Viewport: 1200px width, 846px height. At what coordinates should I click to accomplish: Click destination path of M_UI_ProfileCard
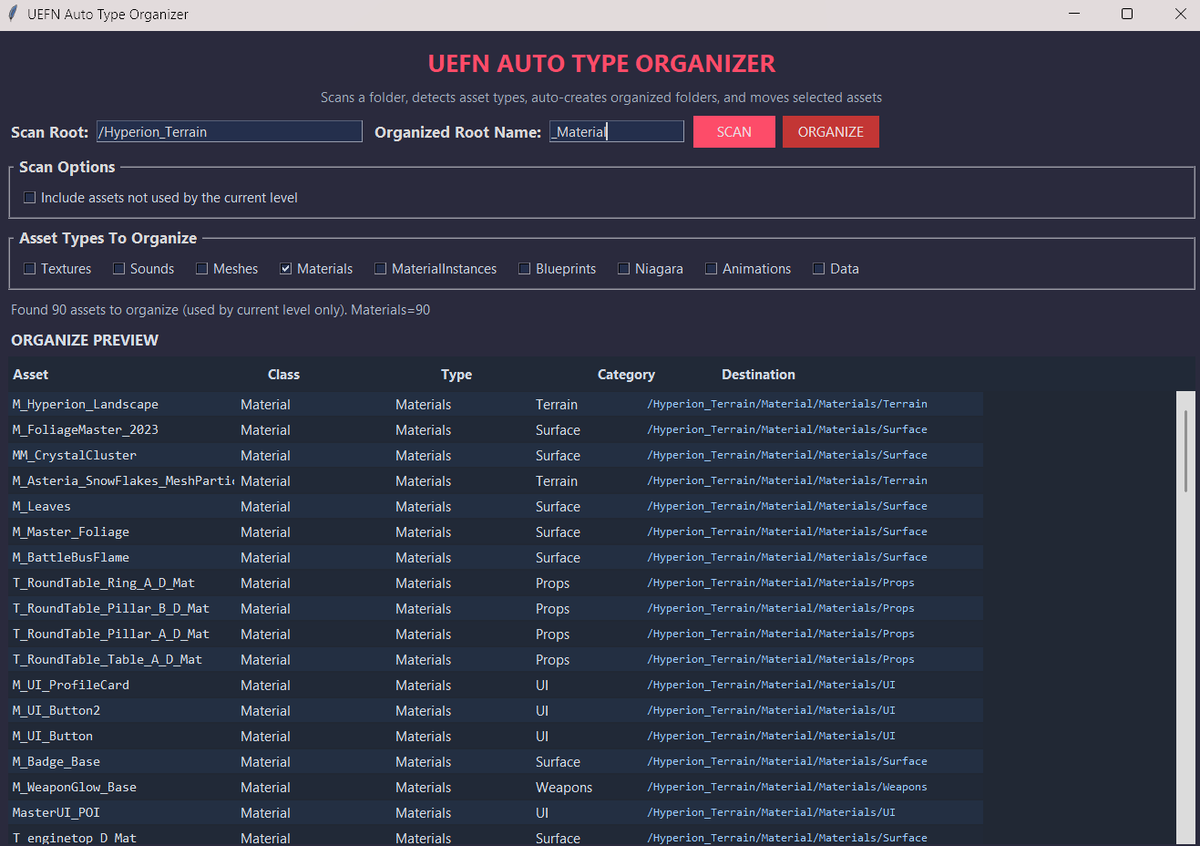771,685
